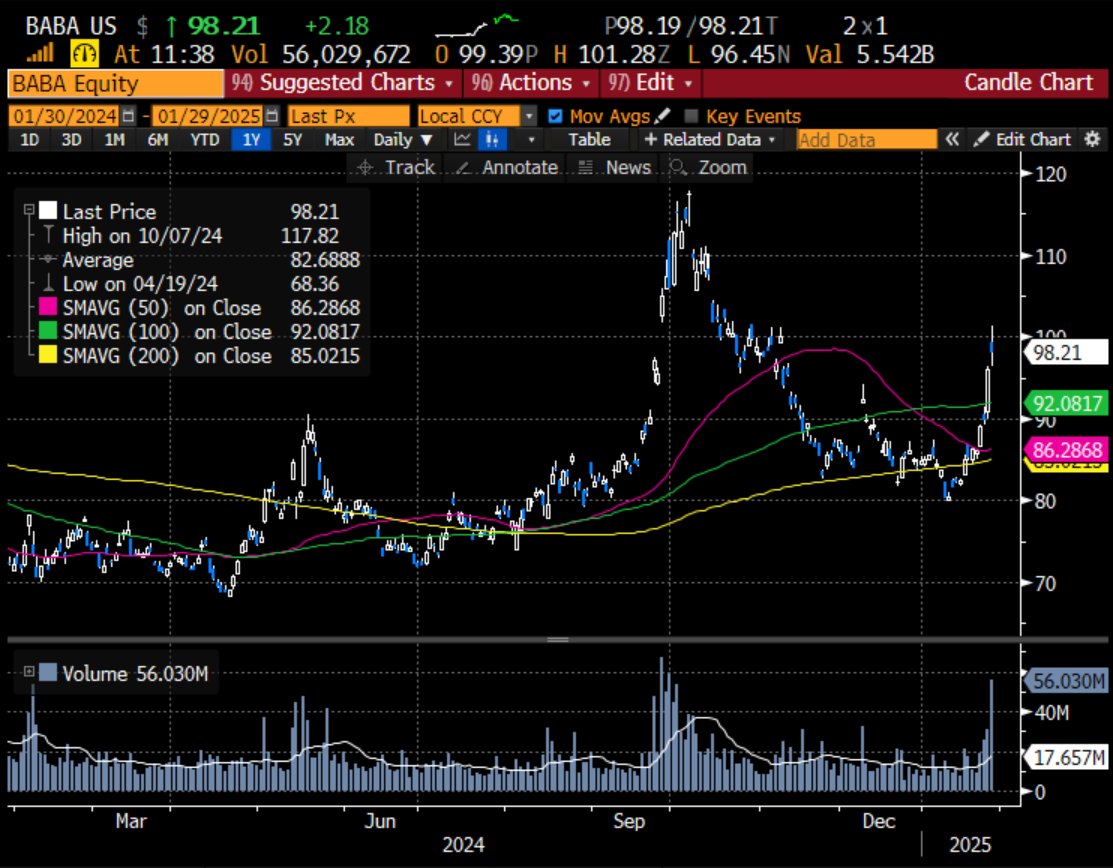Click the pencil icon beside Mov Avgs
This screenshot has width=1113, height=868.
662,115
